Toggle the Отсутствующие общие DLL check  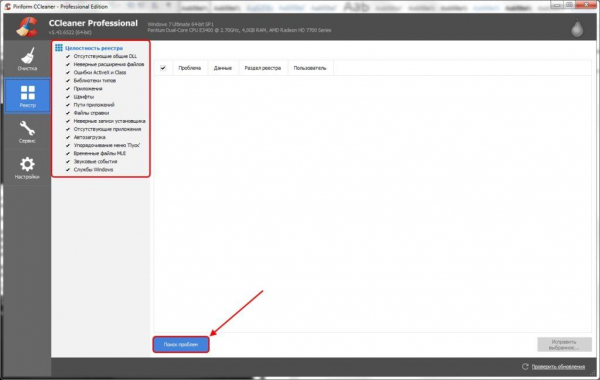[68, 56]
